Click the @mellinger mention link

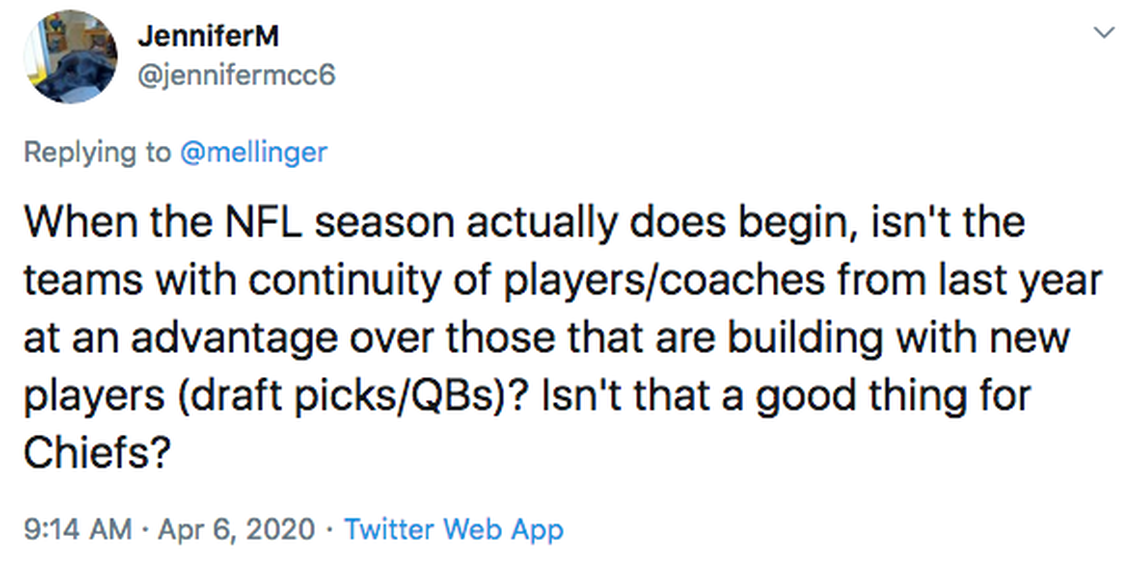[253, 152]
